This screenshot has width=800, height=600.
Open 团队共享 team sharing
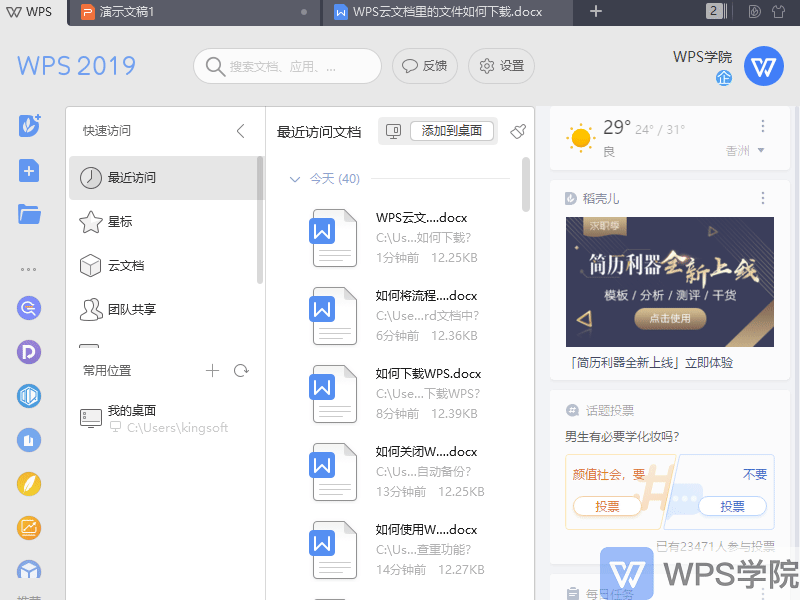[163, 309]
